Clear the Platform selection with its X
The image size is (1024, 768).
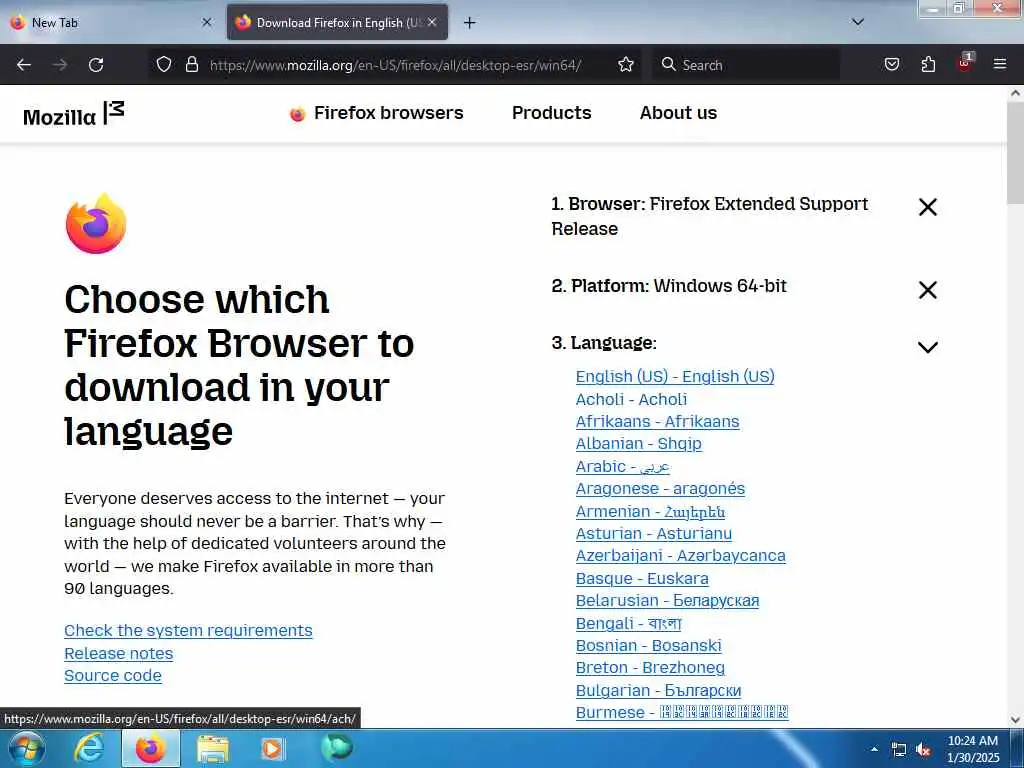(927, 289)
